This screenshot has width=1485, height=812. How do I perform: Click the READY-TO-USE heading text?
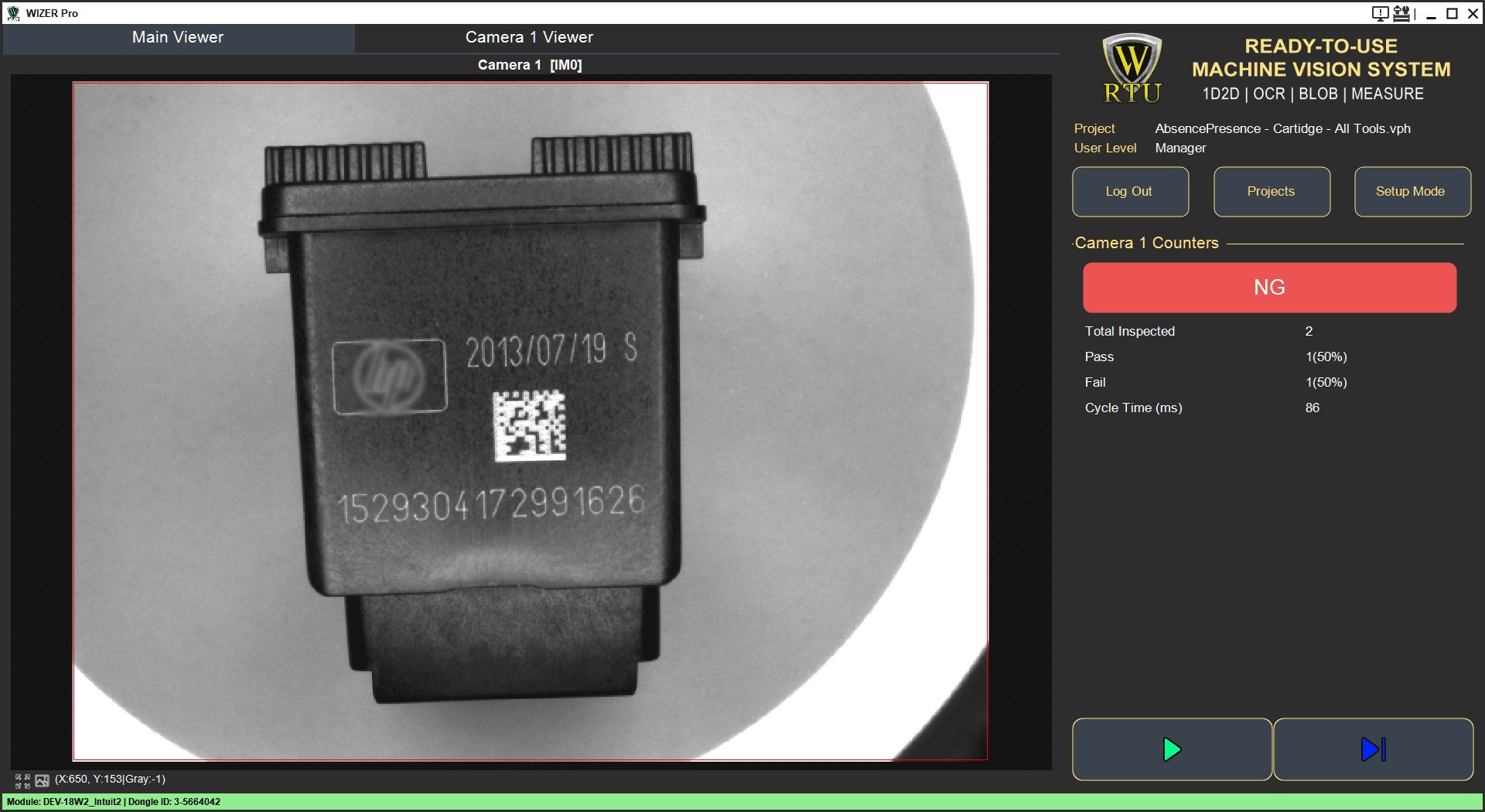pos(1321,46)
